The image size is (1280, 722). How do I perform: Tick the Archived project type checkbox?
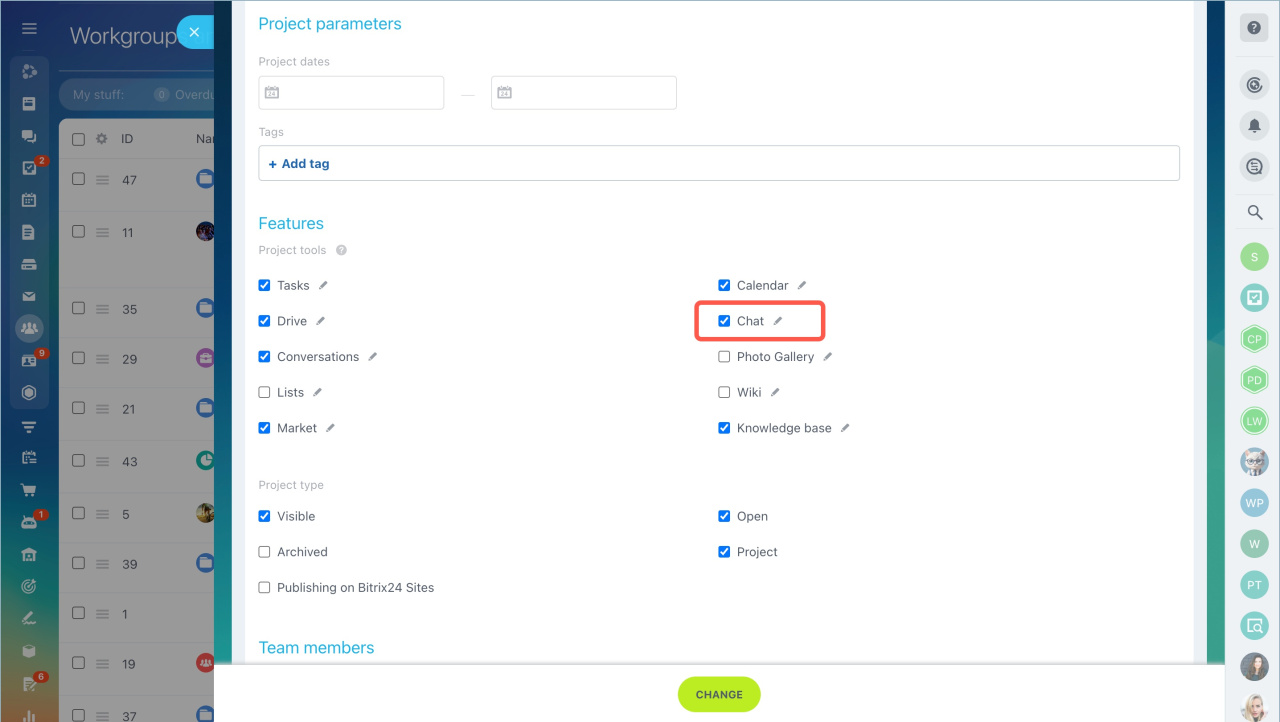pos(264,552)
